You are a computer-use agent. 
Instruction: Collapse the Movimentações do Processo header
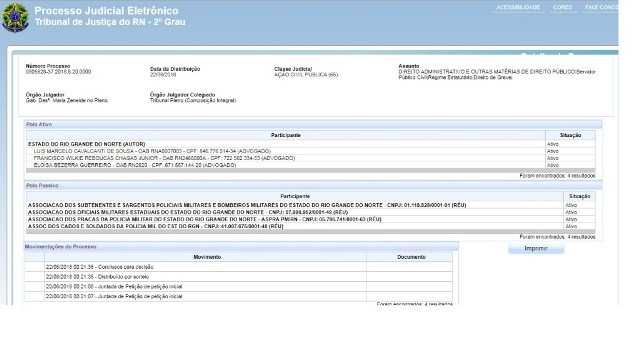[241, 247]
